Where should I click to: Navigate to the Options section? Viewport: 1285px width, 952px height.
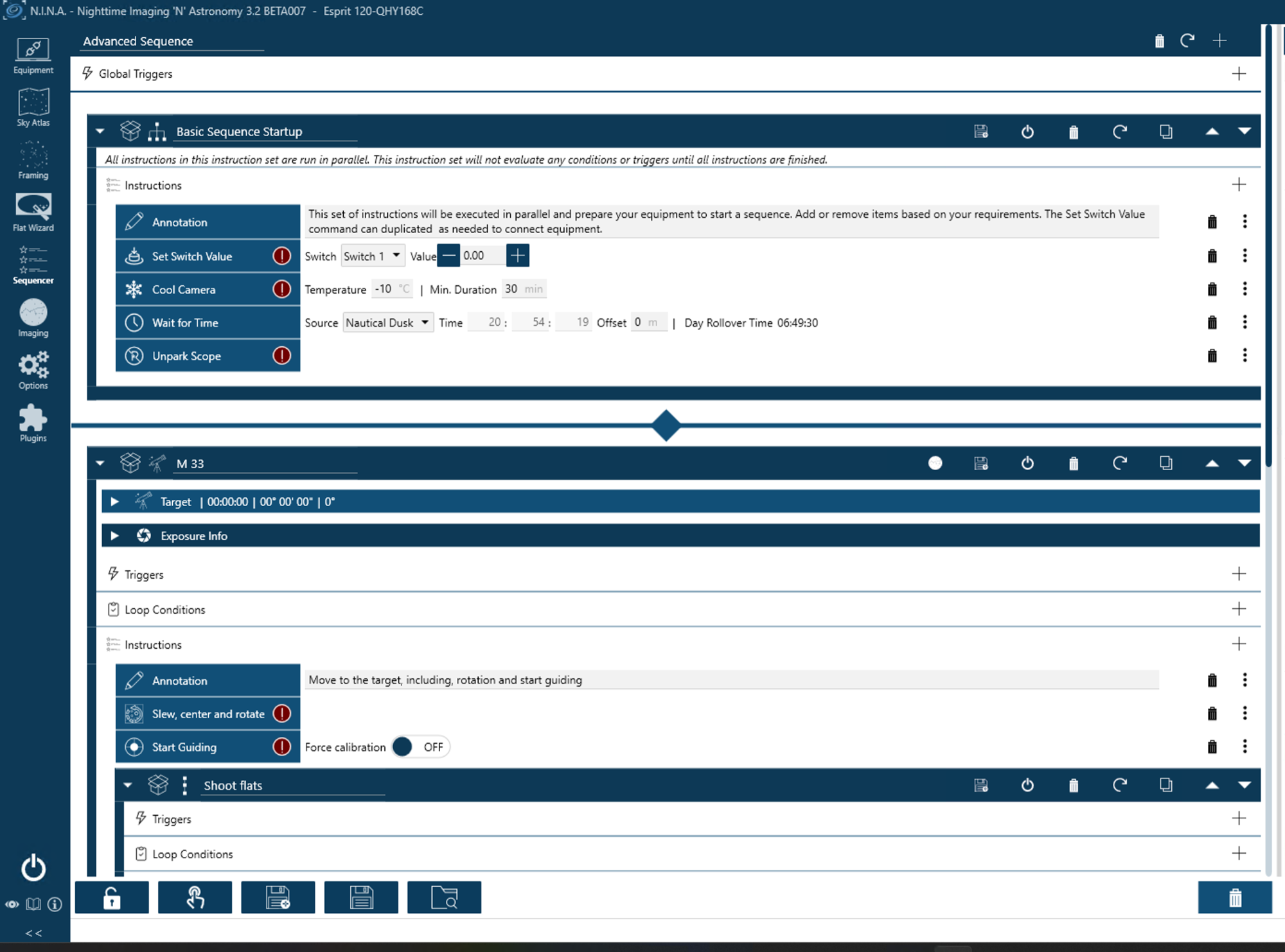33,368
